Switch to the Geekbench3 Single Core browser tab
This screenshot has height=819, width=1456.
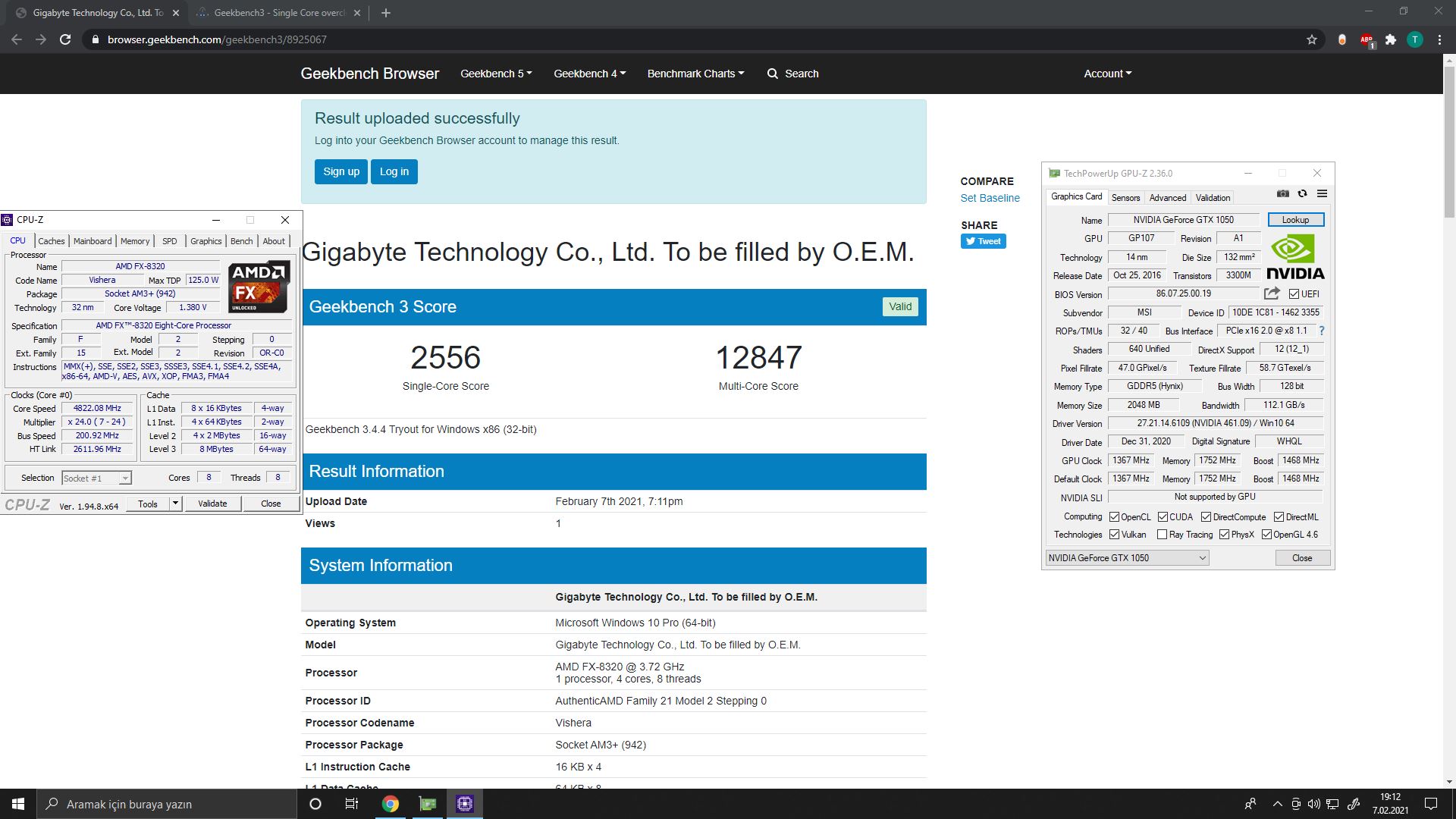278,13
